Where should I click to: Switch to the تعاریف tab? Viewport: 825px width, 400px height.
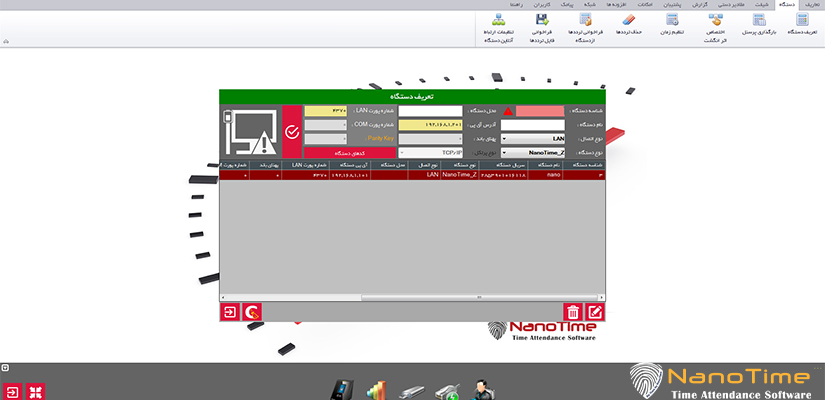pos(812,4)
